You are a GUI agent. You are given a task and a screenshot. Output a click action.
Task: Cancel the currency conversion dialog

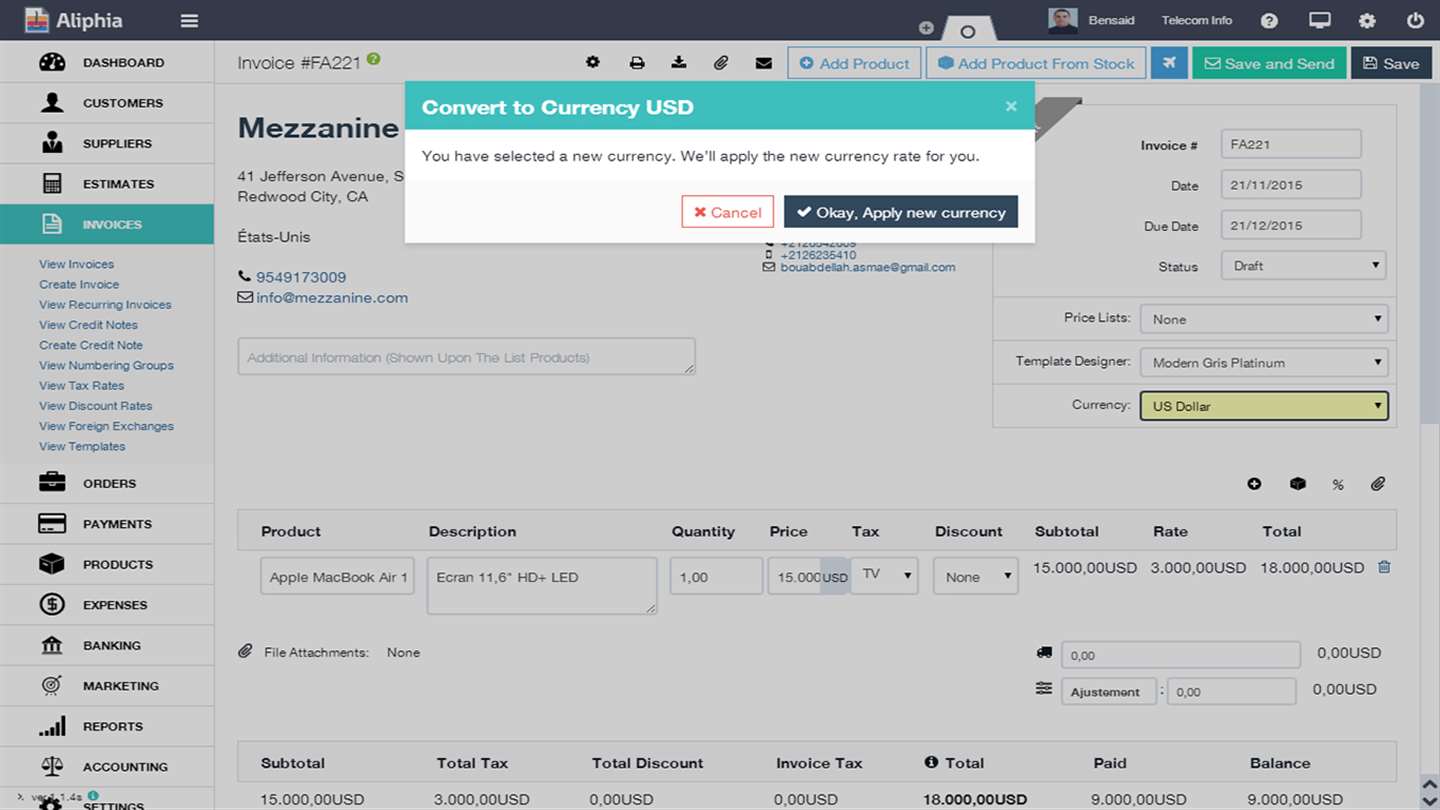click(x=728, y=212)
